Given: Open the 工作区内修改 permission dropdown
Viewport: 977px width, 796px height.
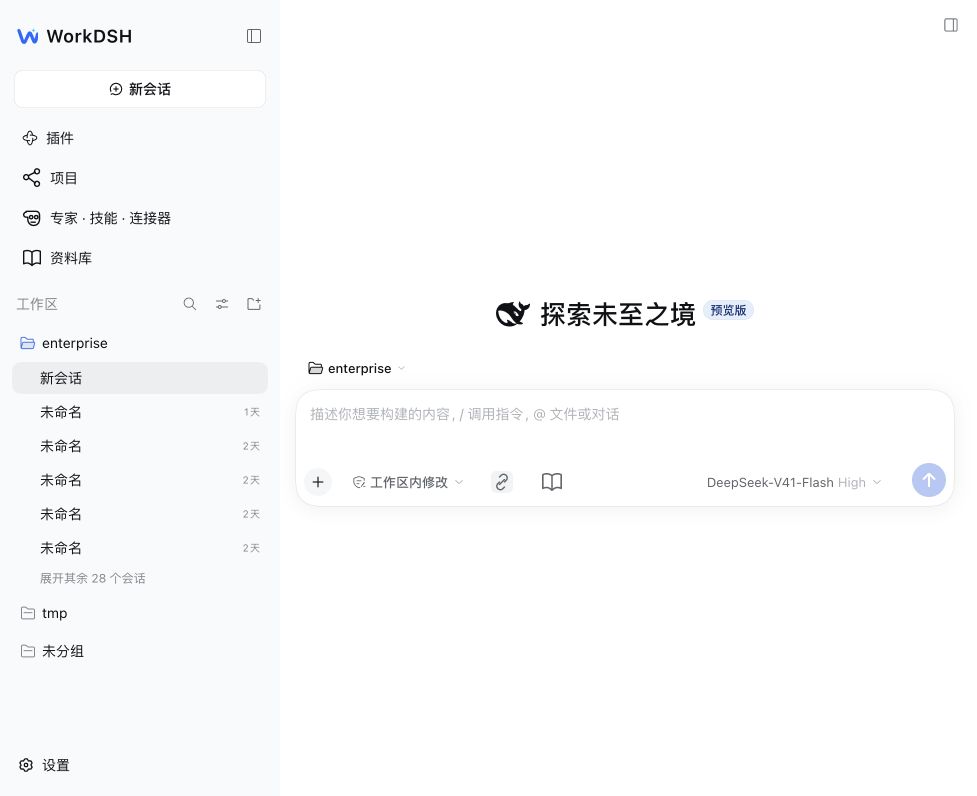Looking at the screenshot, I should click(408, 482).
